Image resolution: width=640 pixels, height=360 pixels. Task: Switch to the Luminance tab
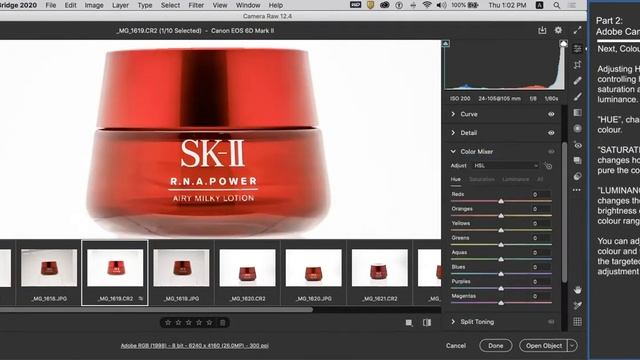516,180
